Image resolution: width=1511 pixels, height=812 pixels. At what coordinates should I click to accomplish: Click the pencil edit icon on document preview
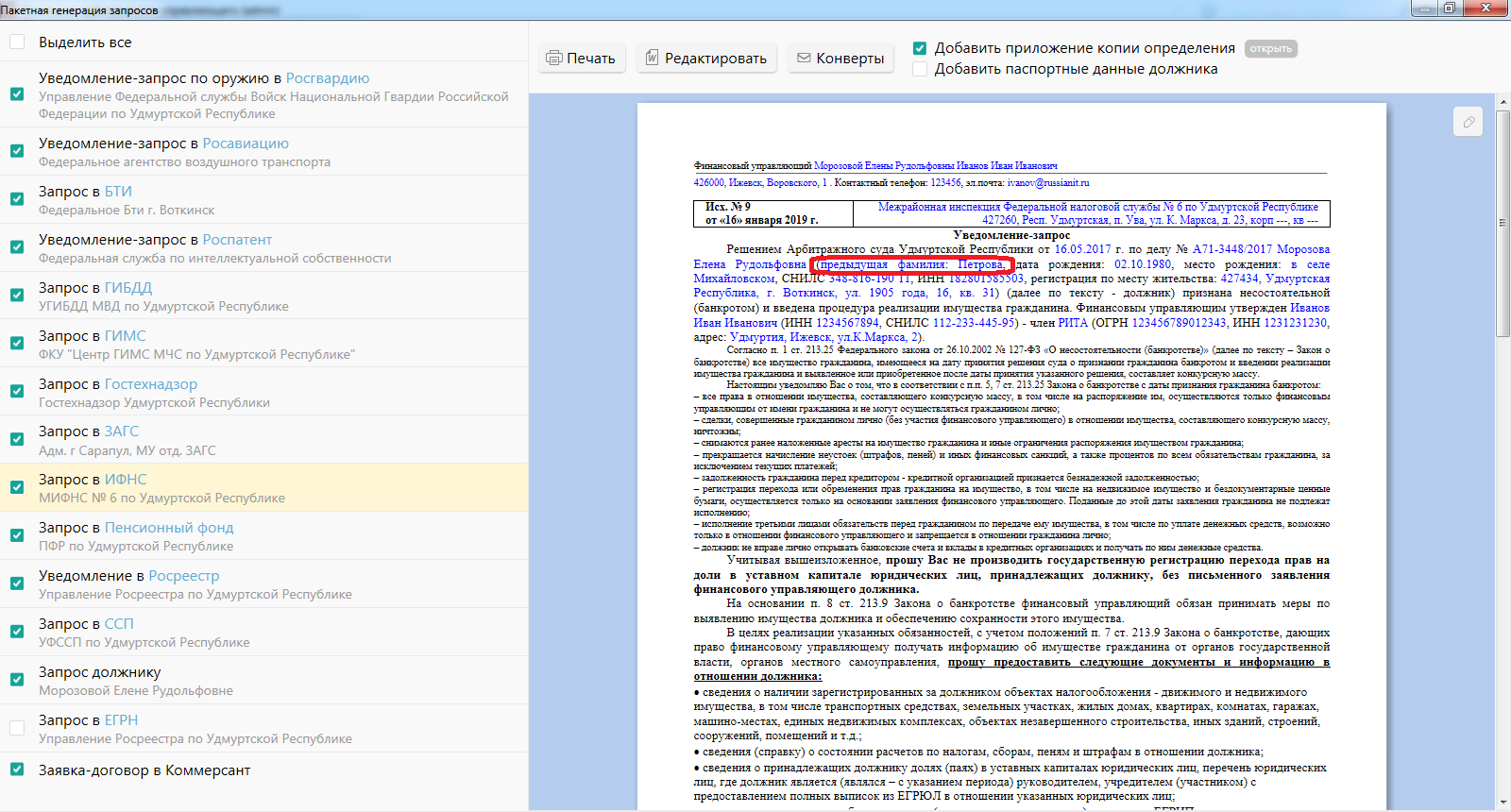tap(1469, 122)
